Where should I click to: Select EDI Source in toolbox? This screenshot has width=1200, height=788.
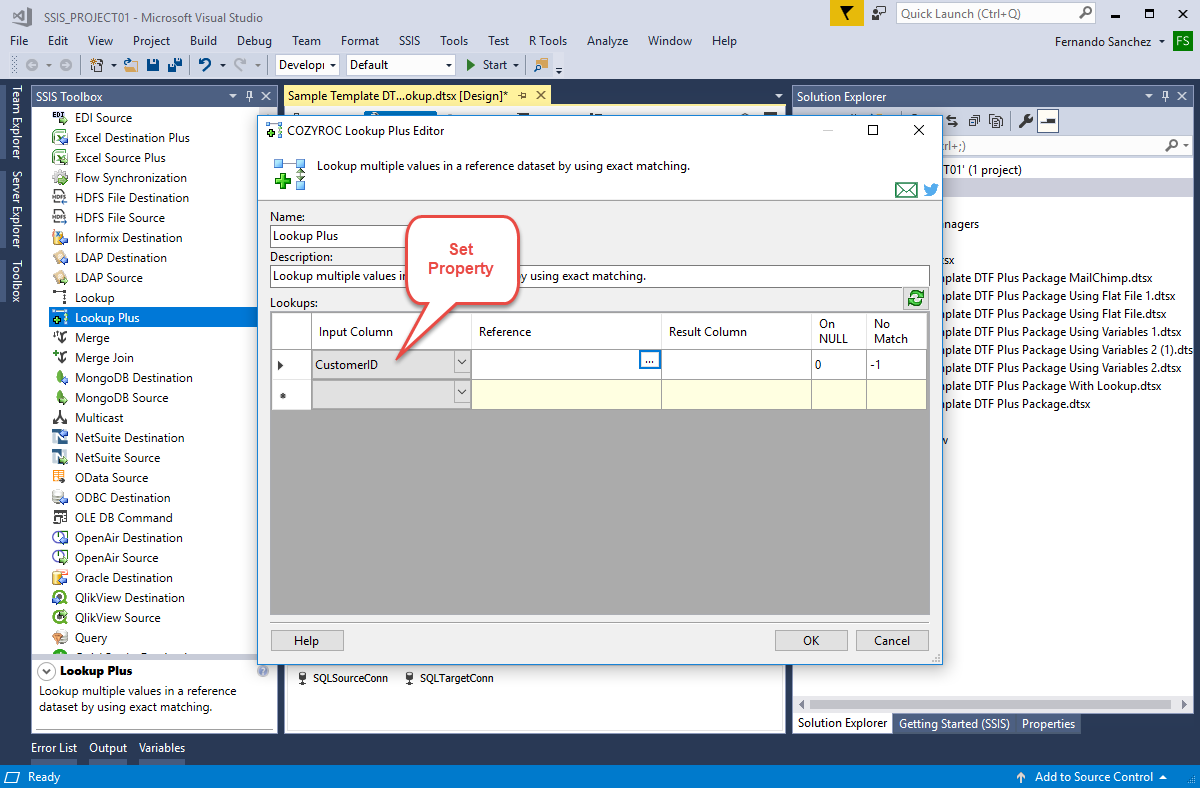tap(103, 118)
